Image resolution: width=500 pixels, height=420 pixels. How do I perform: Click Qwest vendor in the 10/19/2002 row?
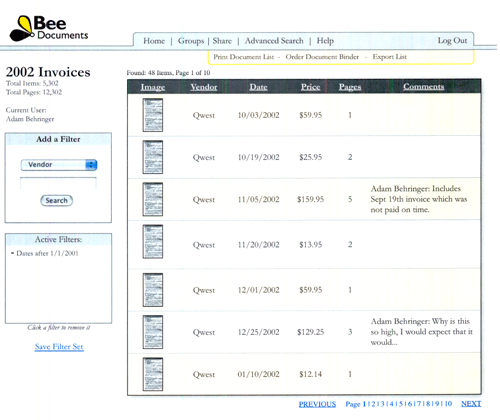(204, 157)
